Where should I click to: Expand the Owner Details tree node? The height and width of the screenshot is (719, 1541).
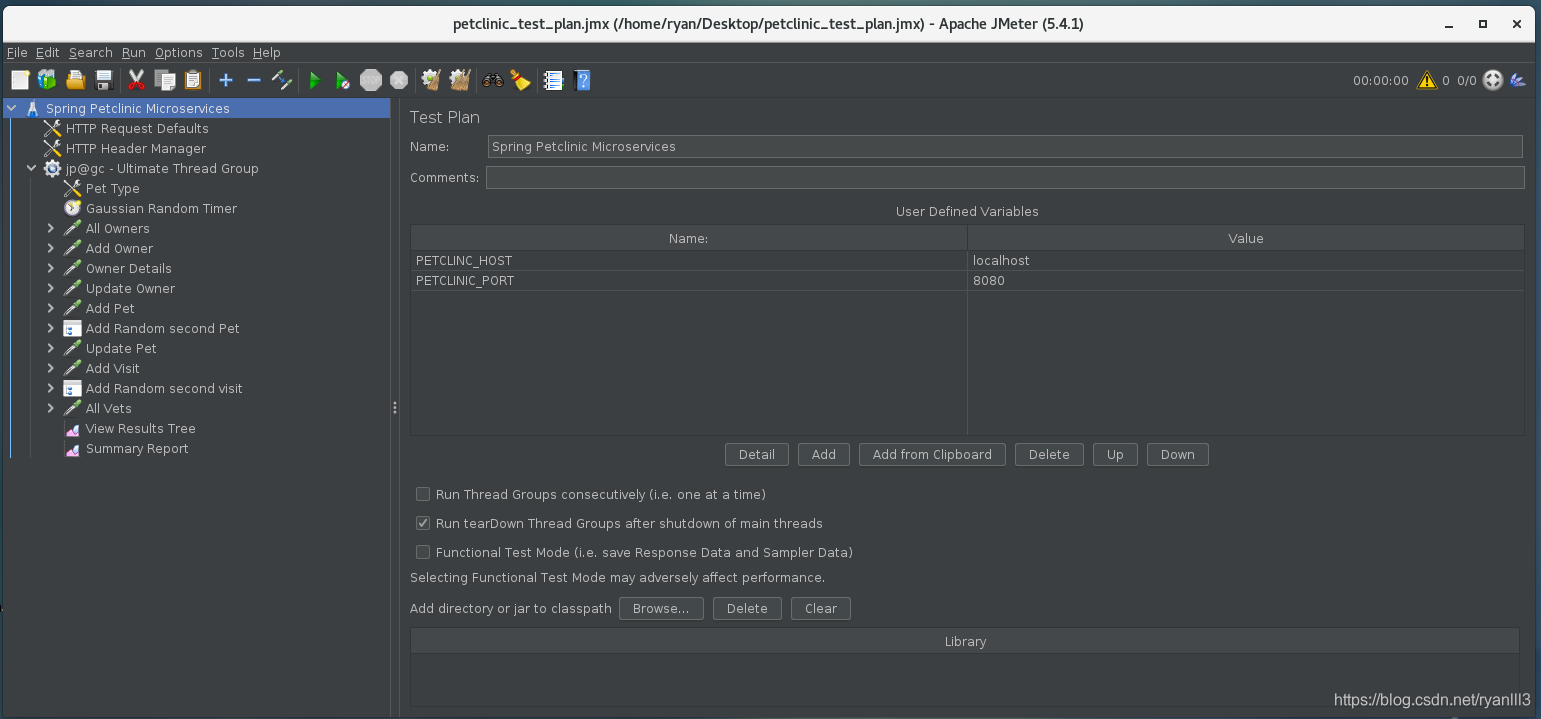point(51,268)
